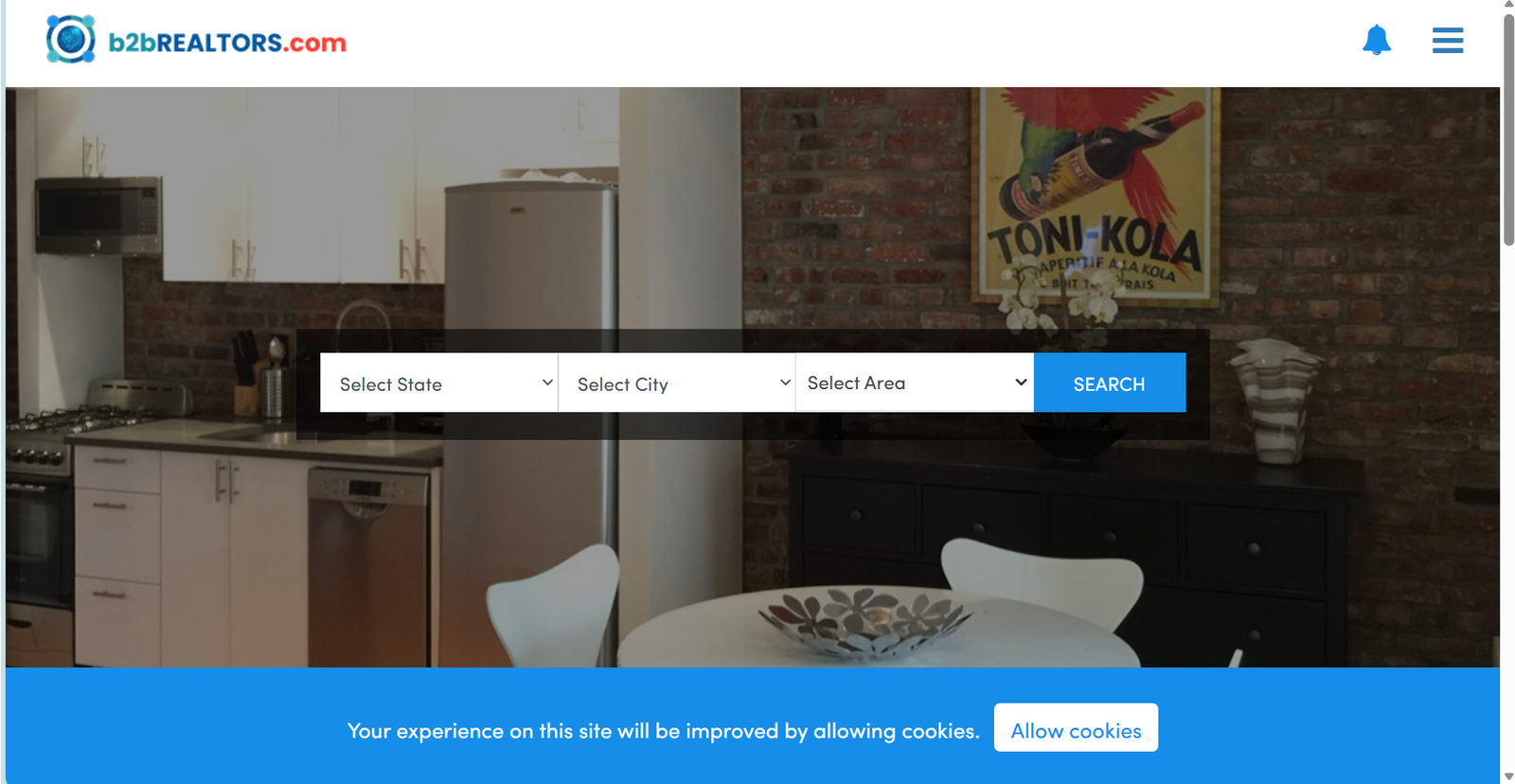Expand the Select Area dropdown
Screen dimensions: 1515x784
click(915, 383)
